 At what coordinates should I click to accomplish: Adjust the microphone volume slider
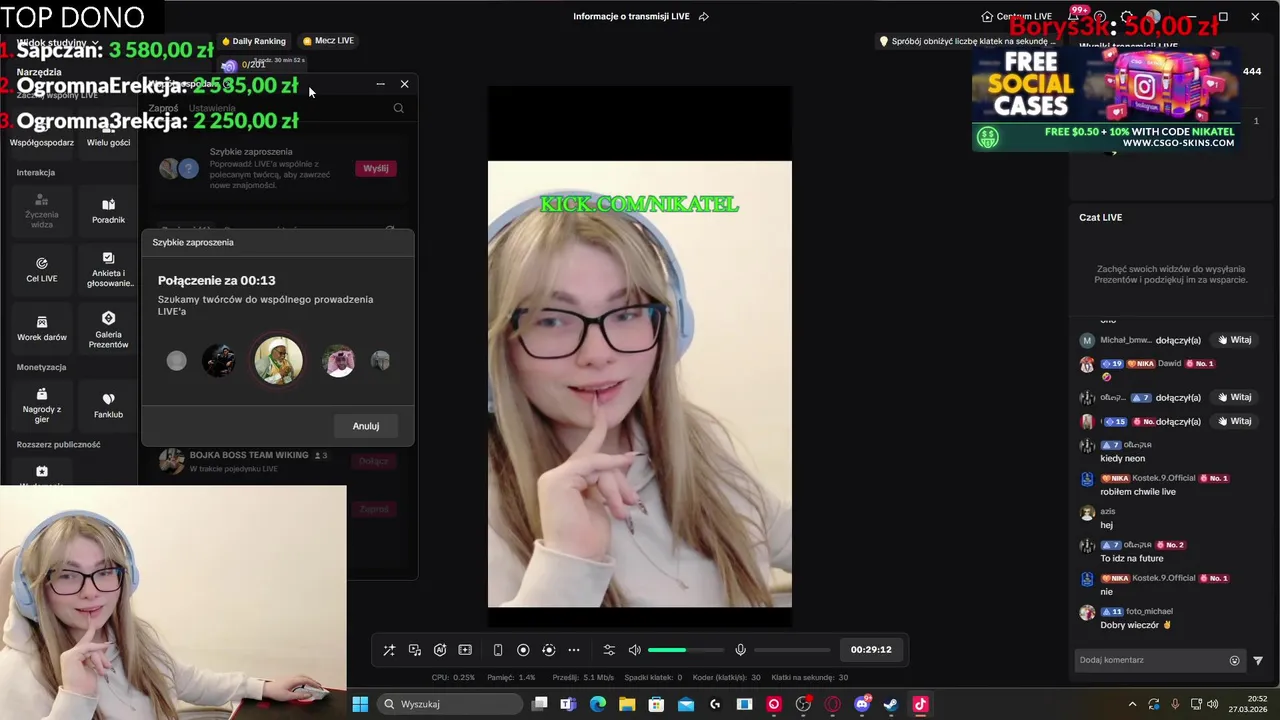pyautogui.click(x=792, y=650)
